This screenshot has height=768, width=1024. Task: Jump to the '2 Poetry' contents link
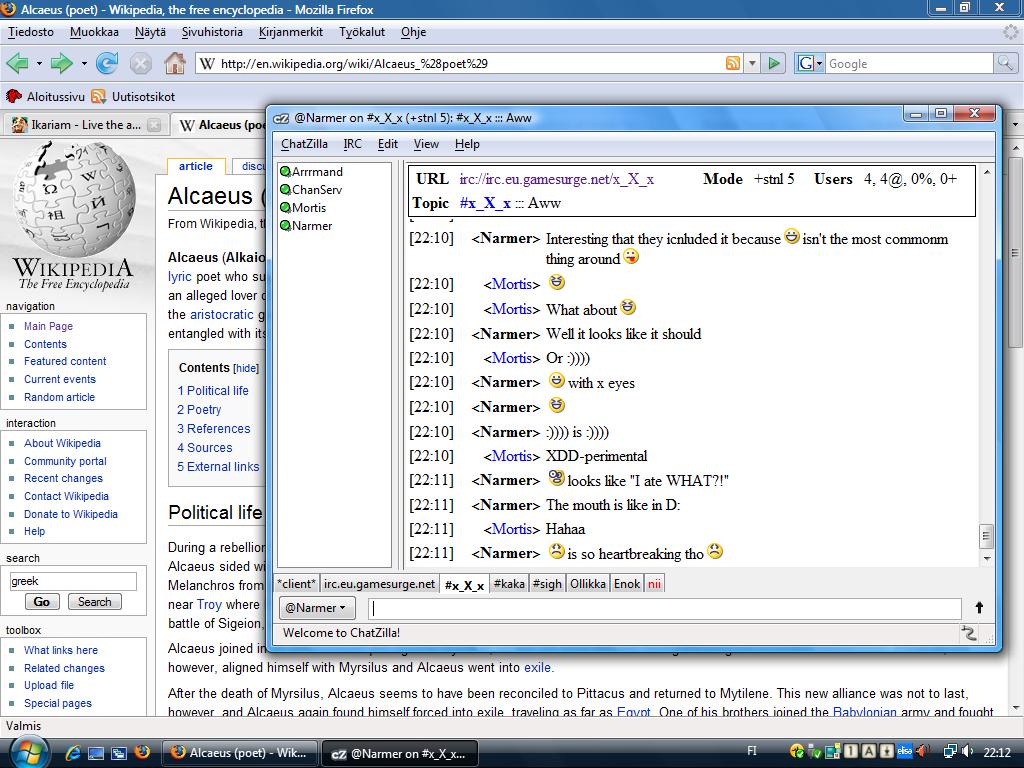[199, 409]
